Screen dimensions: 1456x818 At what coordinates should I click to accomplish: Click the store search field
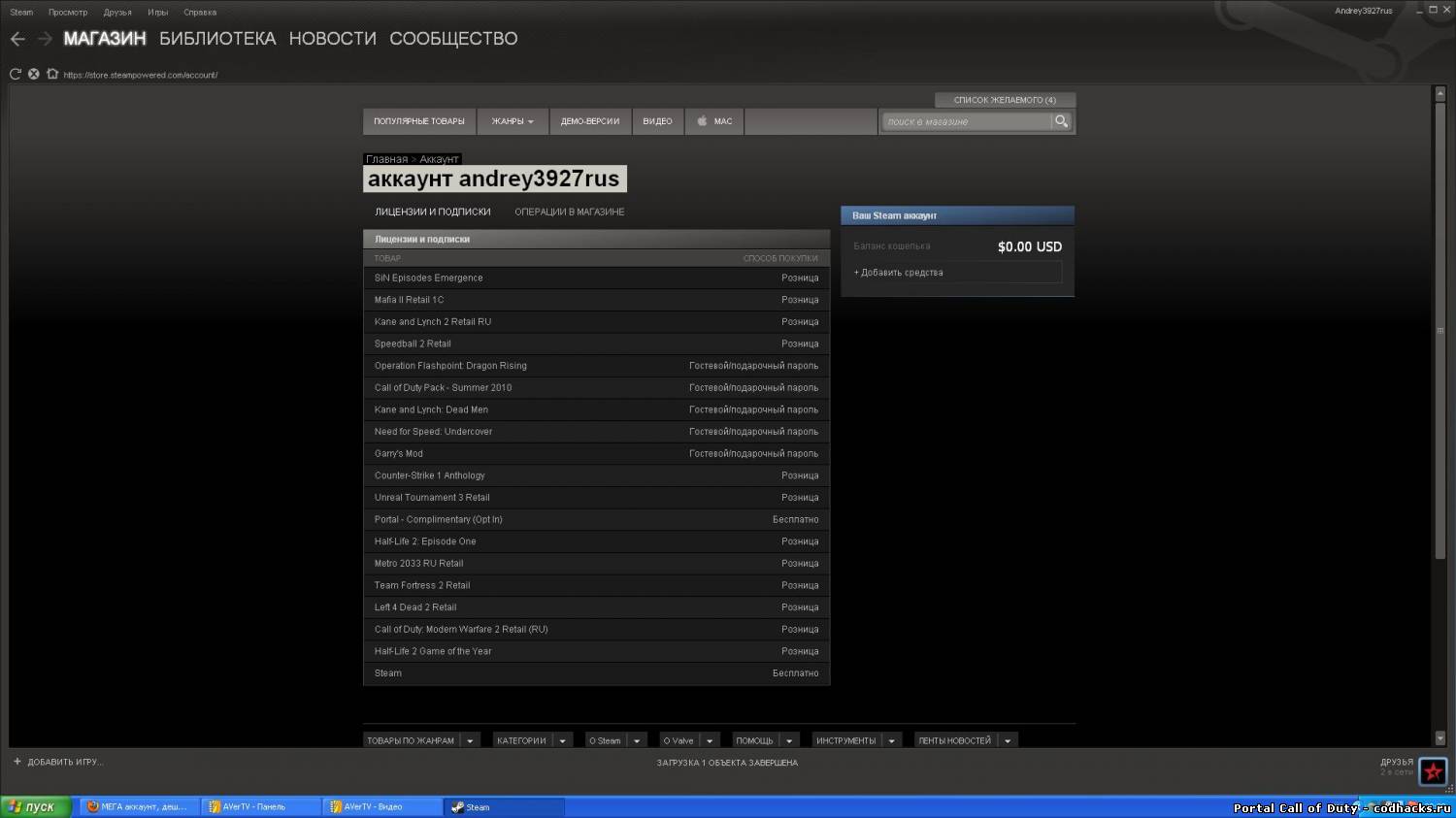(x=967, y=121)
